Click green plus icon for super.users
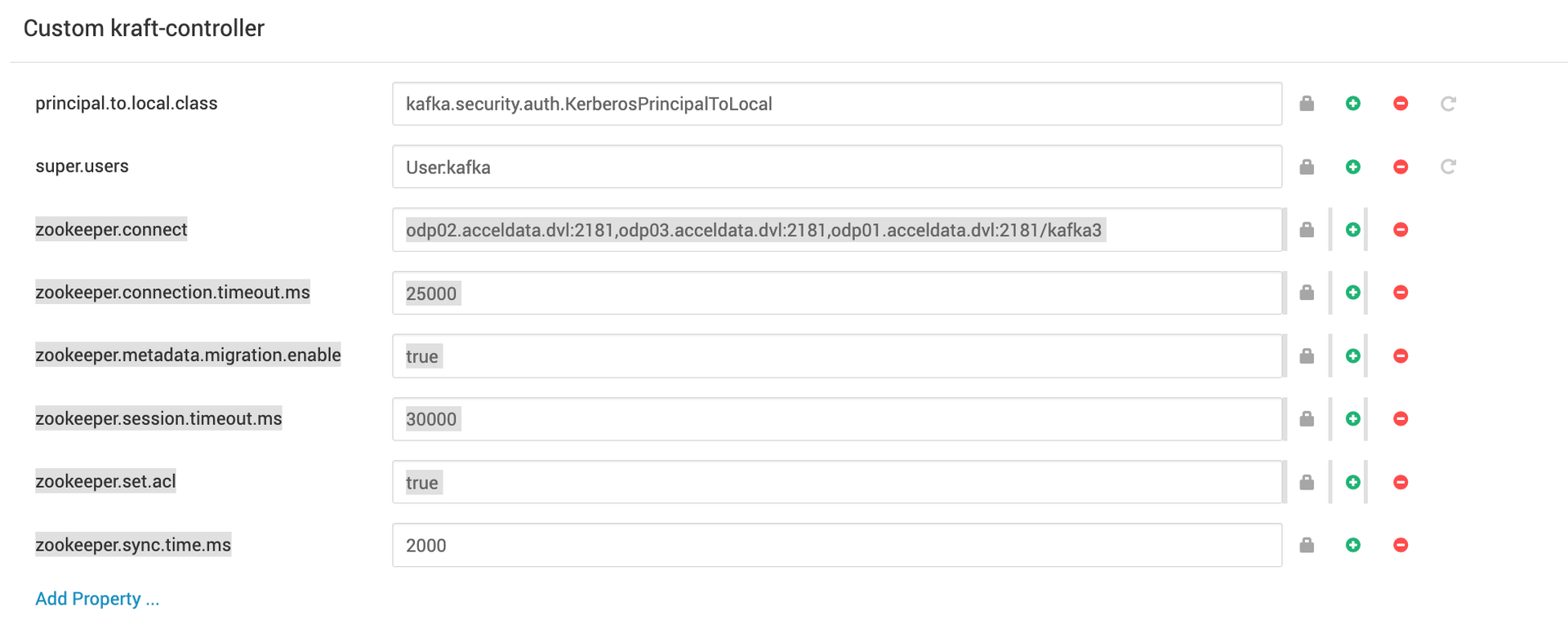Viewport: 1568px width, 621px height. (x=1353, y=167)
